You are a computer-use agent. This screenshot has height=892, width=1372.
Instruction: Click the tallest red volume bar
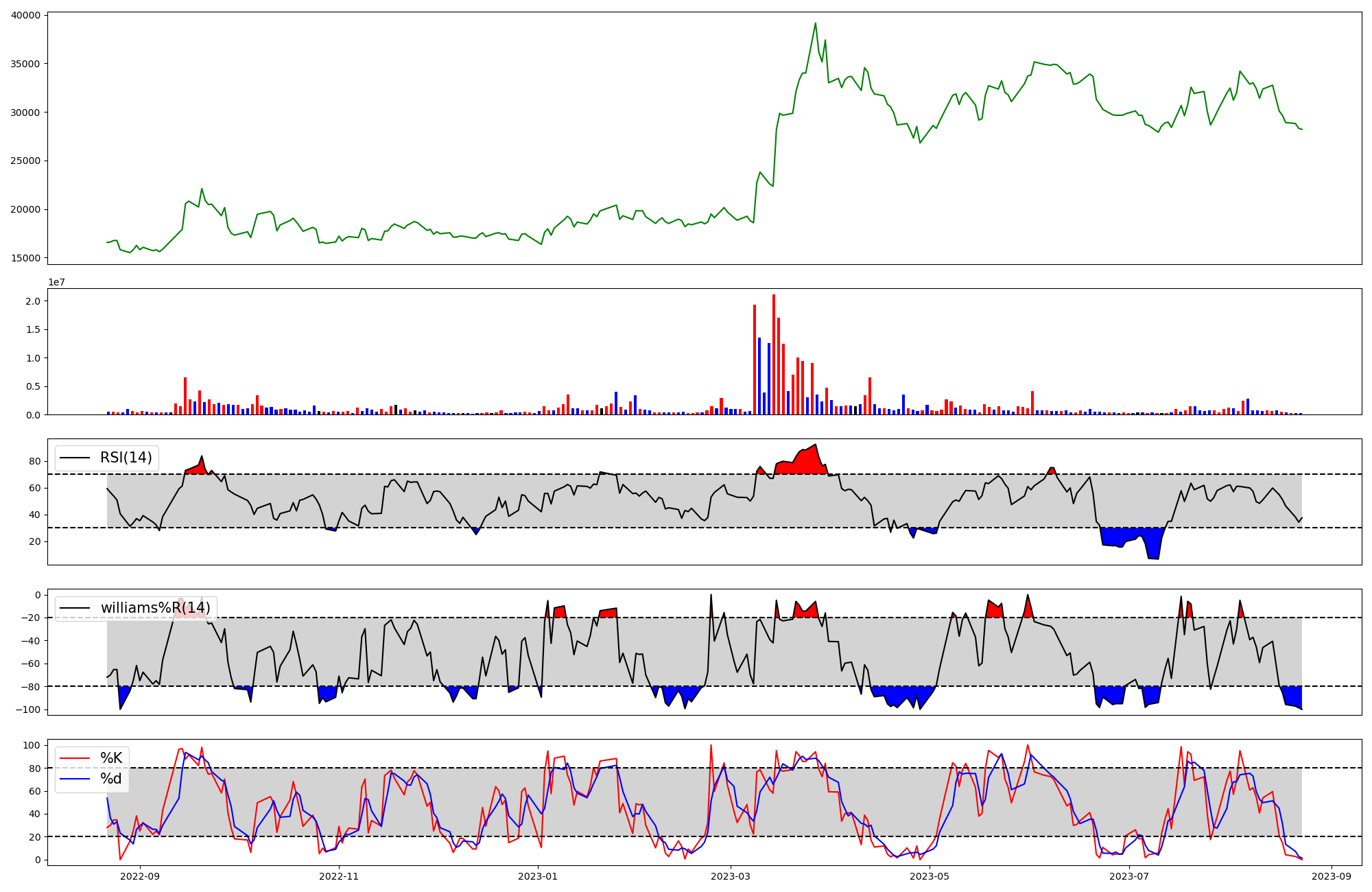click(x=774, y=354)
